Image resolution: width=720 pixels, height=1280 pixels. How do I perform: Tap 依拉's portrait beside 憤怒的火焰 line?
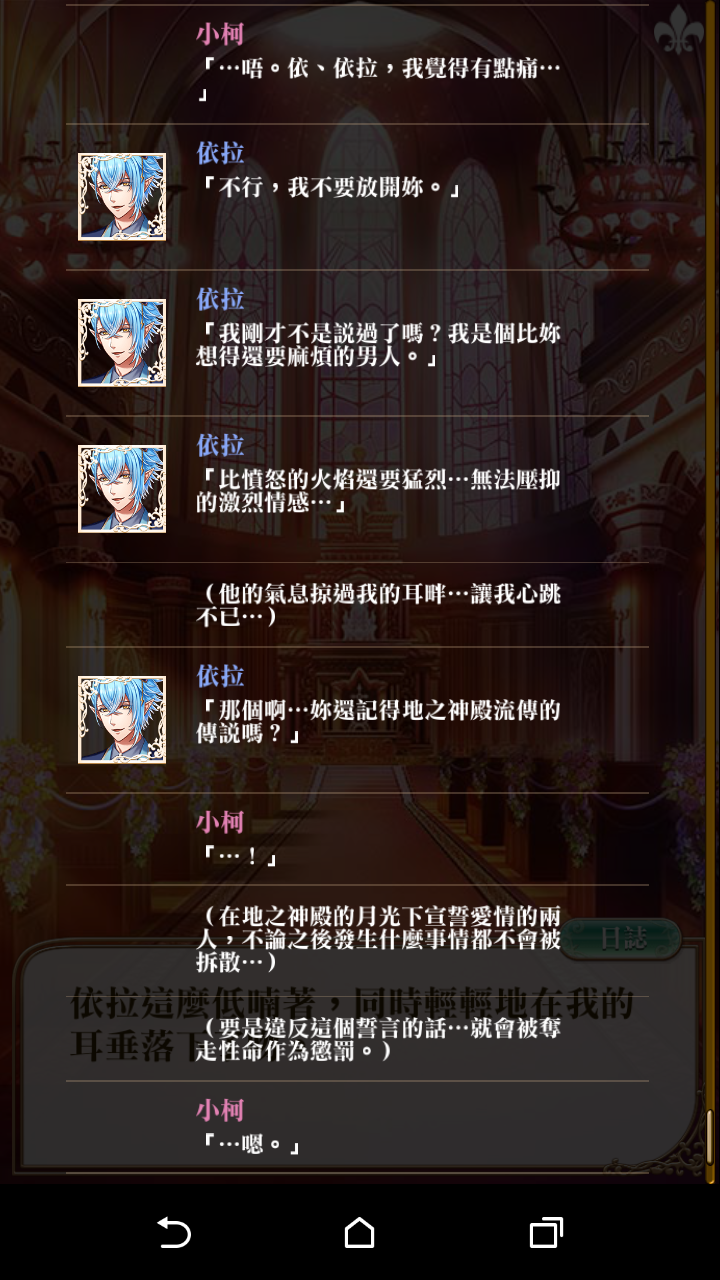pos(122,489)
